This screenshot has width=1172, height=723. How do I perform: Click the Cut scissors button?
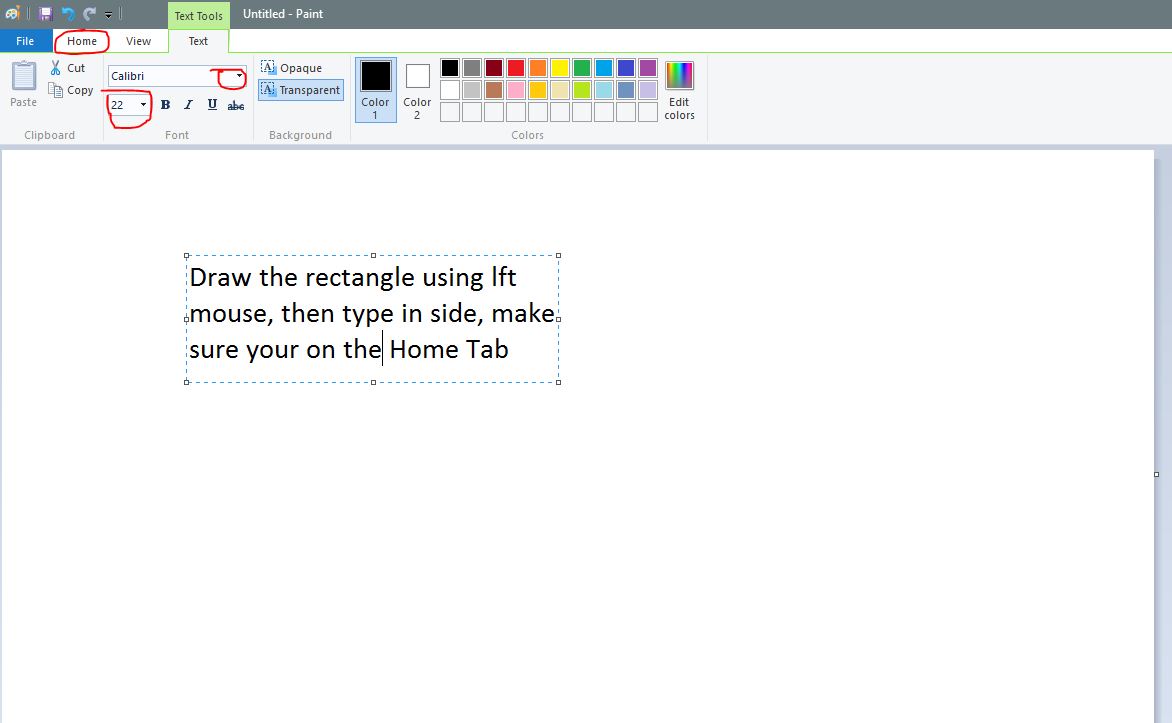click(68, 68)
